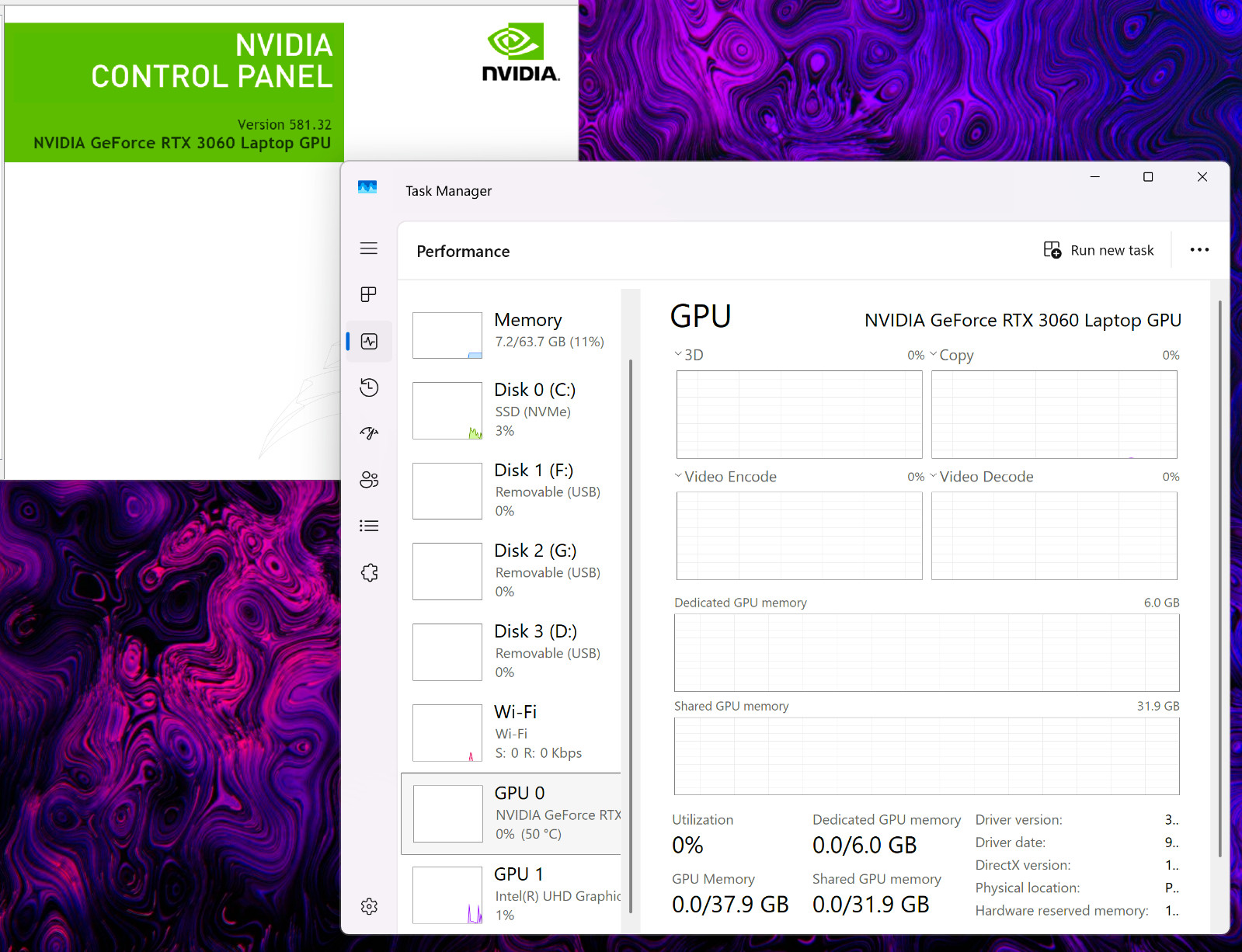Screen dimensions: 1242x952
Task: Select Disk 1 (F:) in performance list
Action: [511, 491]
